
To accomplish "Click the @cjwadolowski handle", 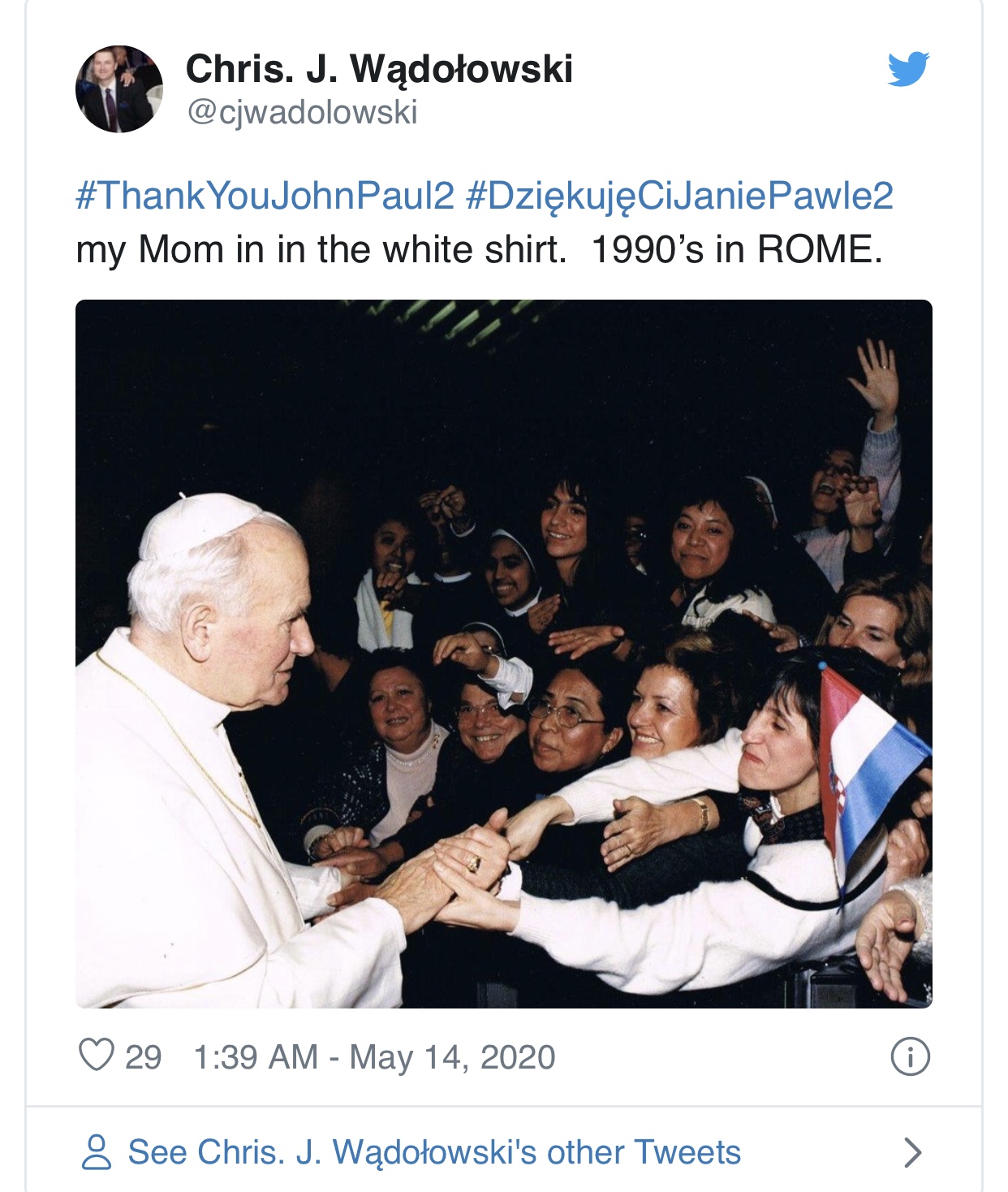I will point(302,112).
